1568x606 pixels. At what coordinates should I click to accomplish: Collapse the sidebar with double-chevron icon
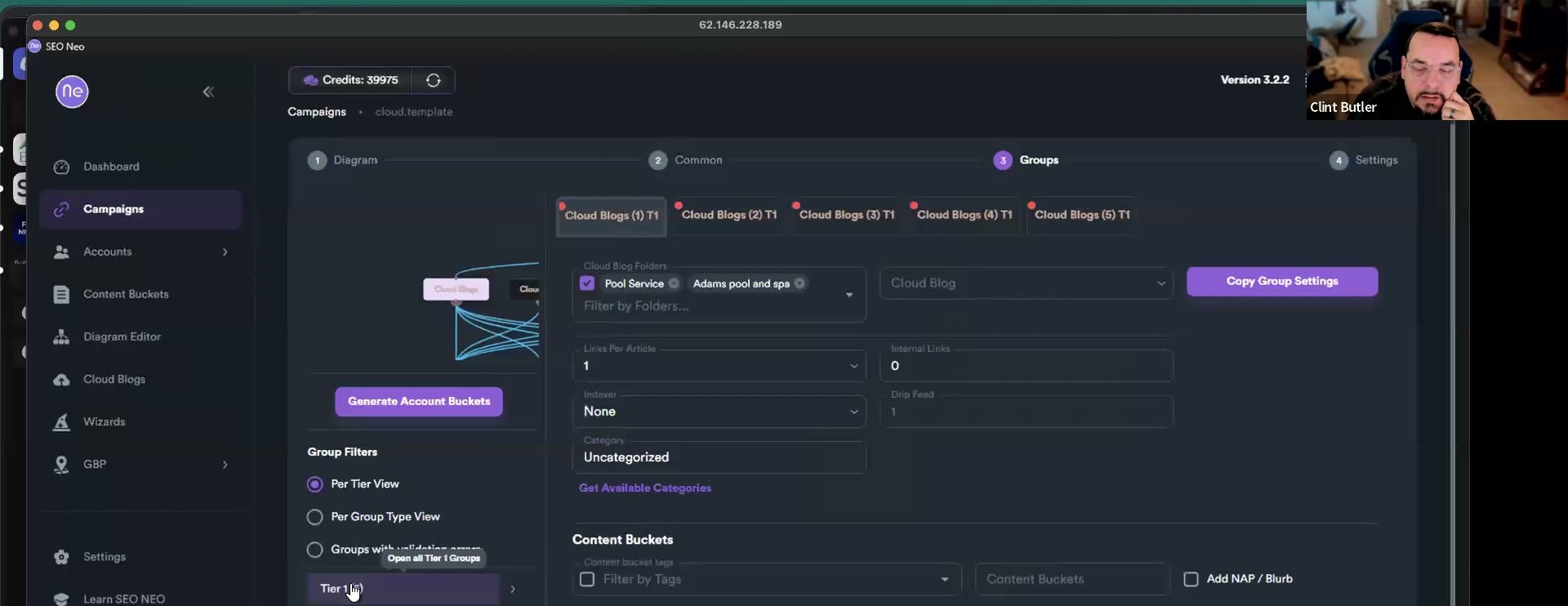[208, 91]
